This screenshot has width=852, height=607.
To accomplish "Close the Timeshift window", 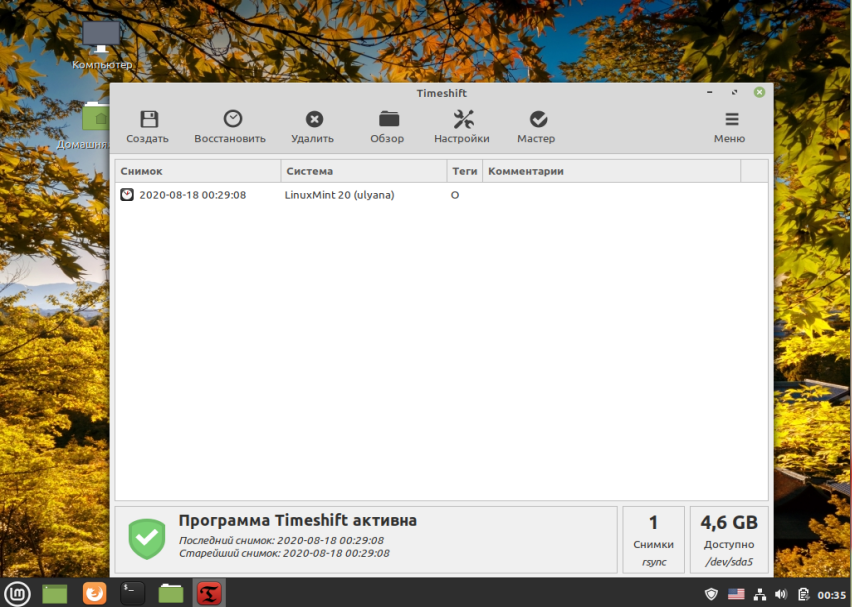I will click(759, 92).
